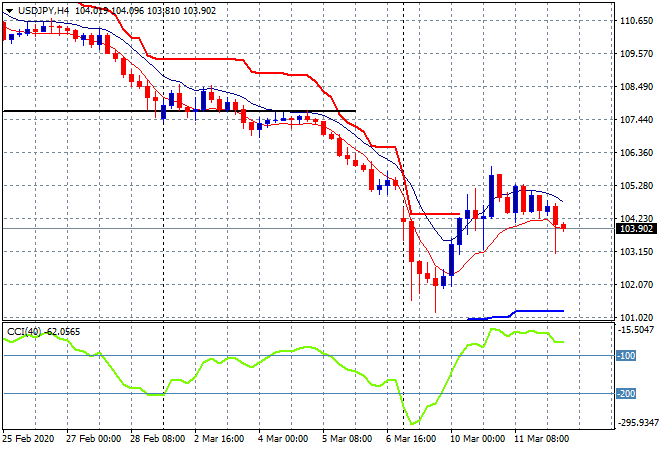Click the 105.280 price axis label
The image size is (660, 450).
pos(637,185)
